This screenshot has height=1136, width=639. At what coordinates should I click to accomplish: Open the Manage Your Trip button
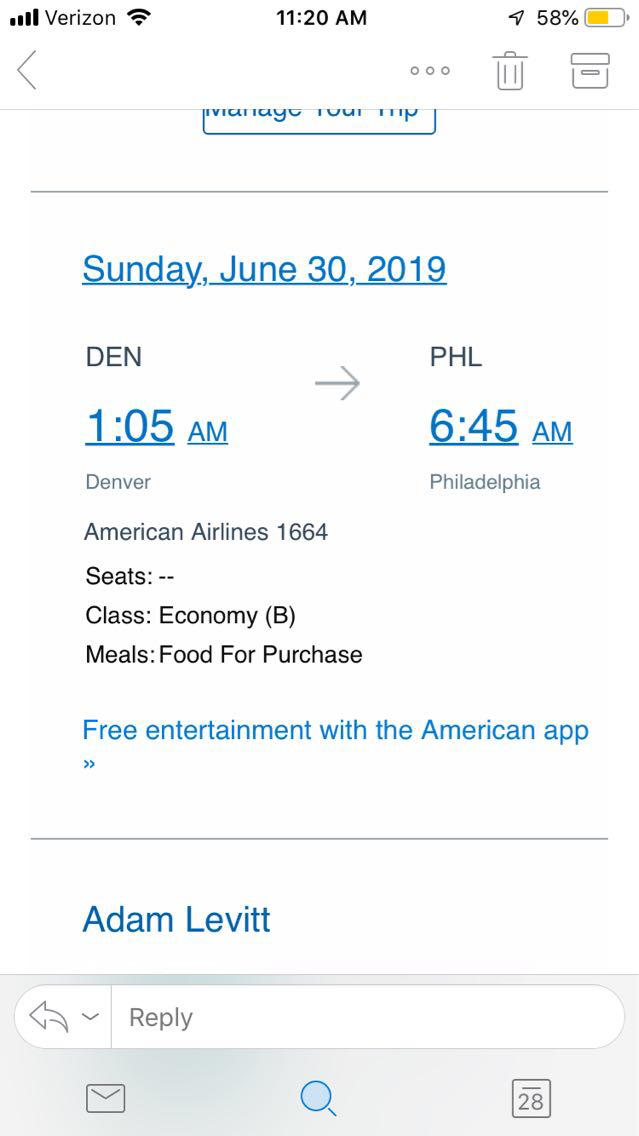(318, 115)
